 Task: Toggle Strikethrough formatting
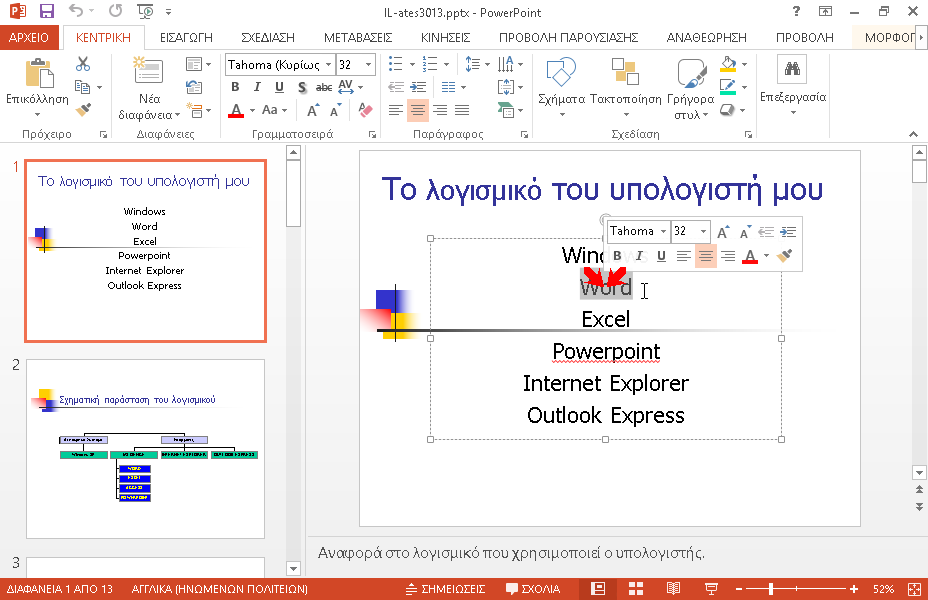pos(324,88)
